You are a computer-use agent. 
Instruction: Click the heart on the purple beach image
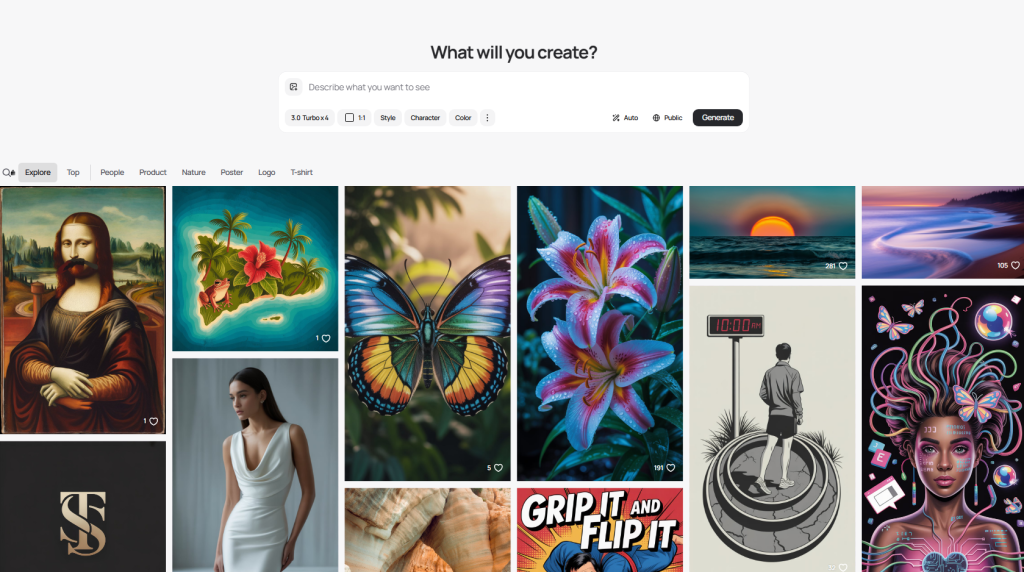tap(1016, 265)
